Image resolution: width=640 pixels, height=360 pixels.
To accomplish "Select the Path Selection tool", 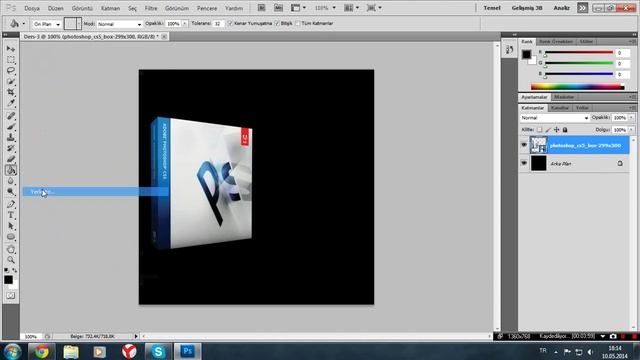I will (11, 226).
